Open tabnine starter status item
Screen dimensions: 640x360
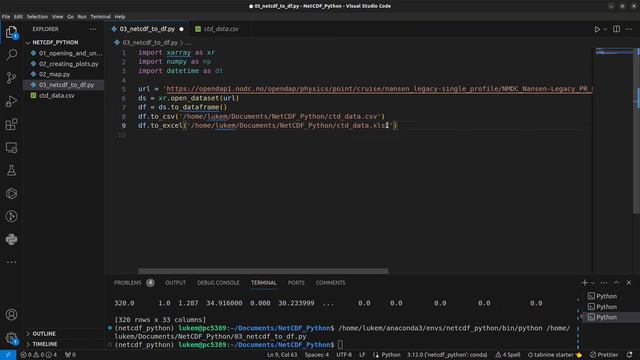(x=555, y=355)
